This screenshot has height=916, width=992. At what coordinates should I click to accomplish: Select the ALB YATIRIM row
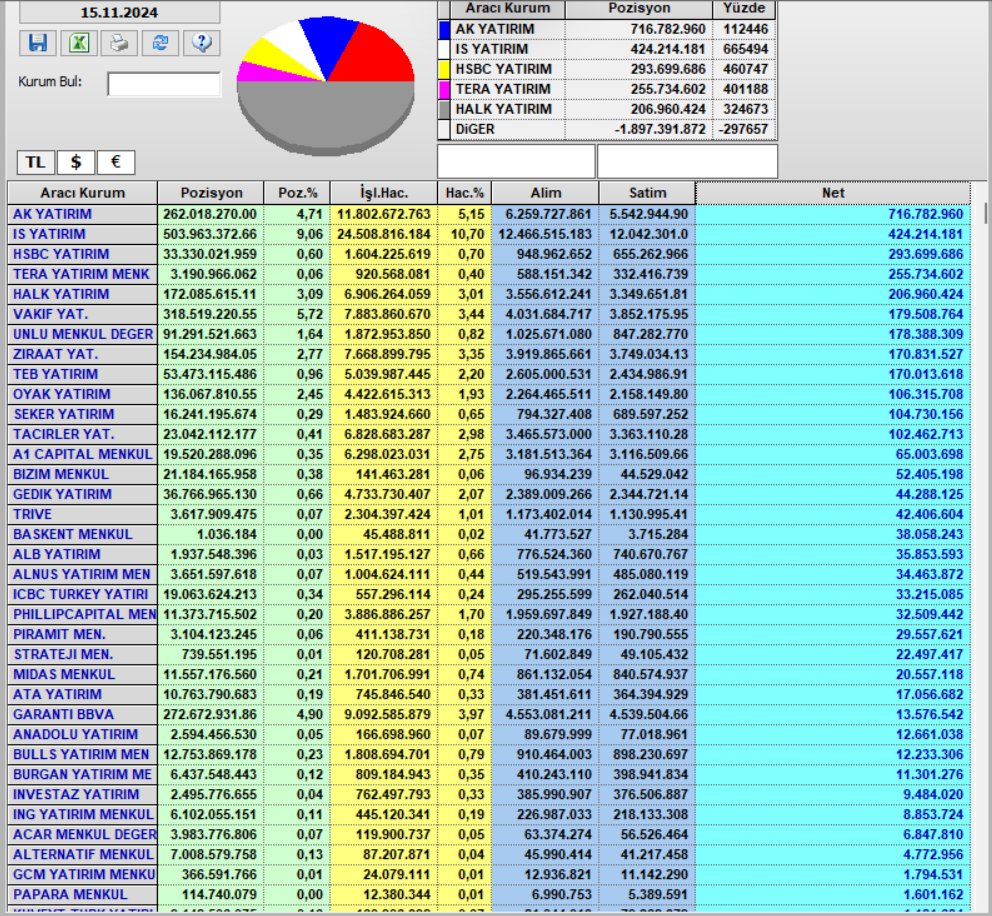click(488, 555)
